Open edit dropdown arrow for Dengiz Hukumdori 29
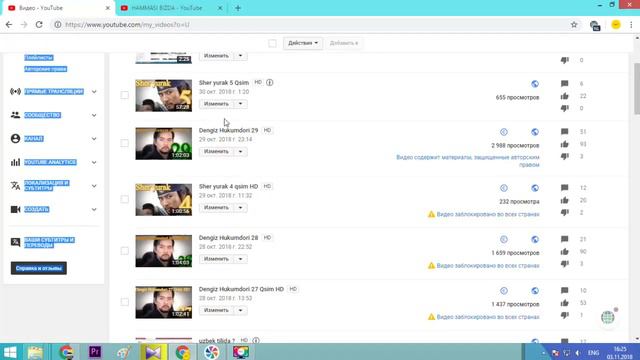Viewport: 640px width, 360px height. pyautogui.click(x=240, y=151)
